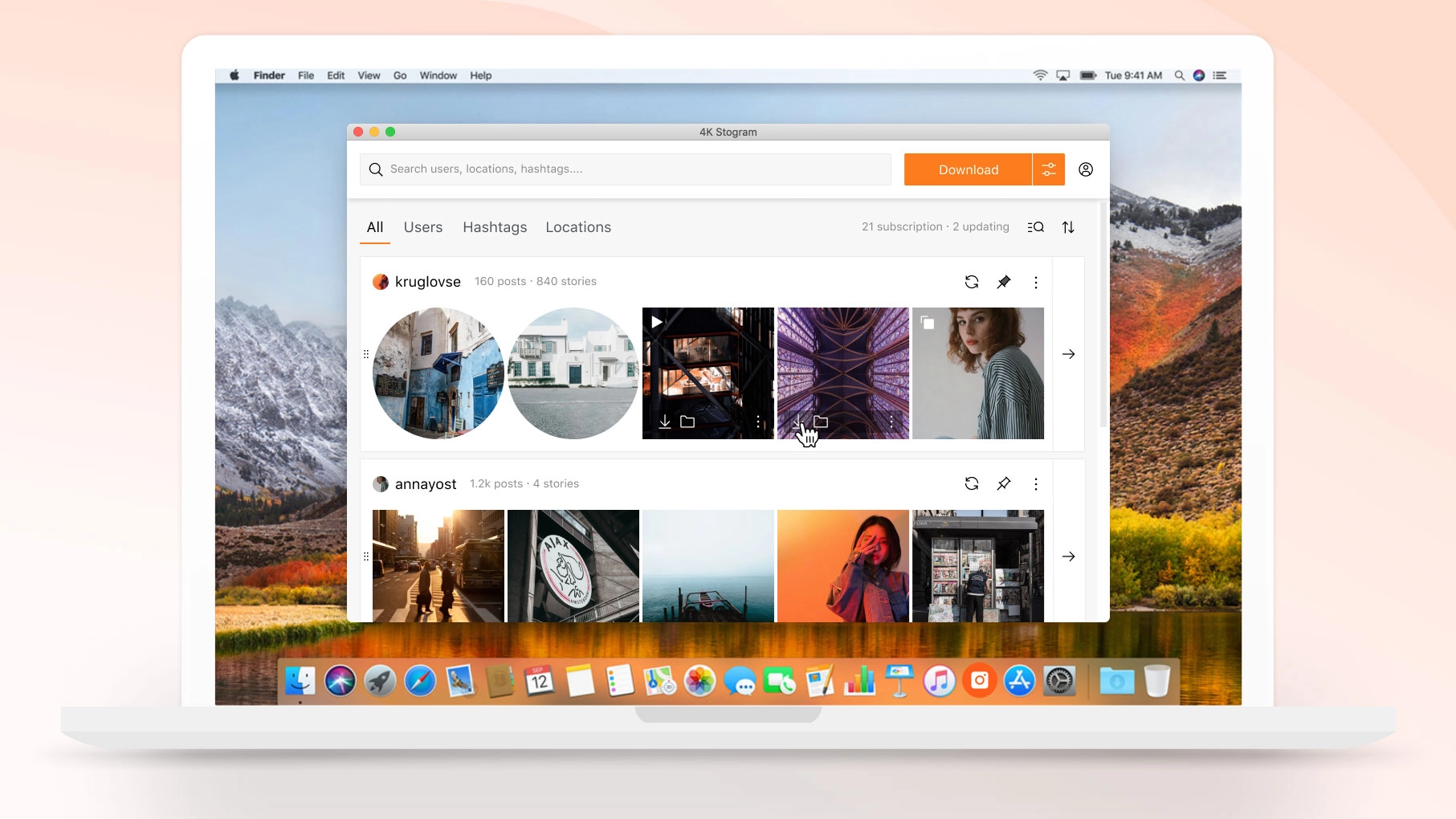
Task: Open the annayost foggy sea post
Action: tap(708, 566)
